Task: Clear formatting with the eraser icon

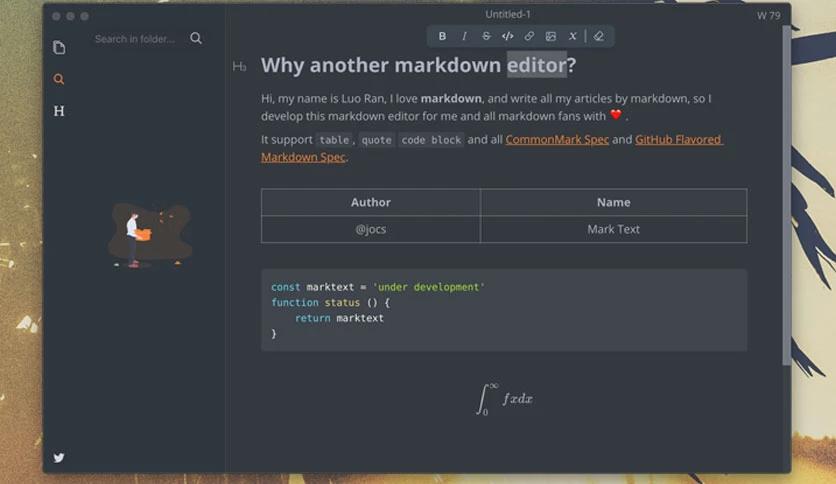Action: click(x=599, y=36)
